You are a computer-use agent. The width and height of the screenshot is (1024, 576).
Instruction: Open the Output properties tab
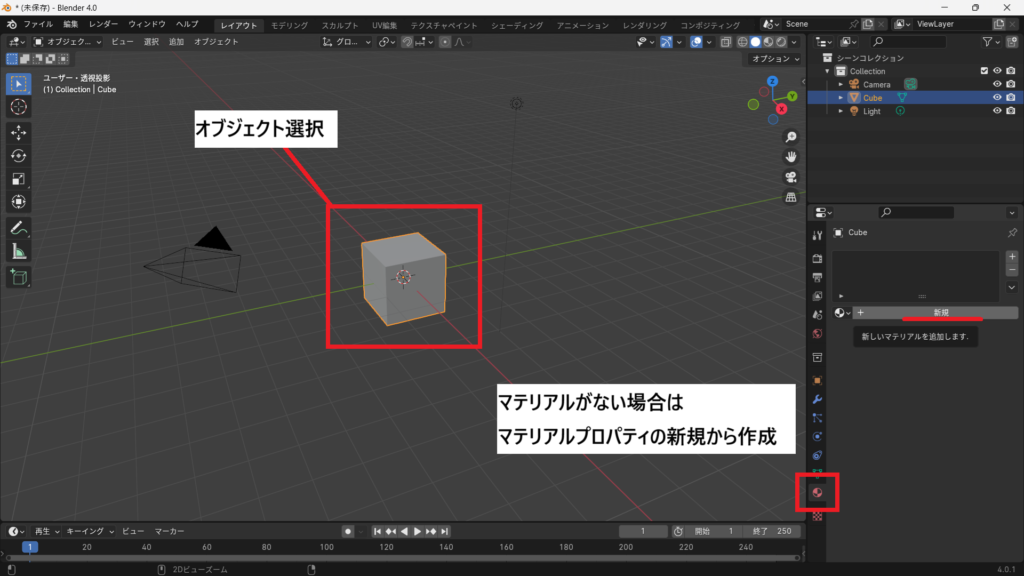coord(817,278)
